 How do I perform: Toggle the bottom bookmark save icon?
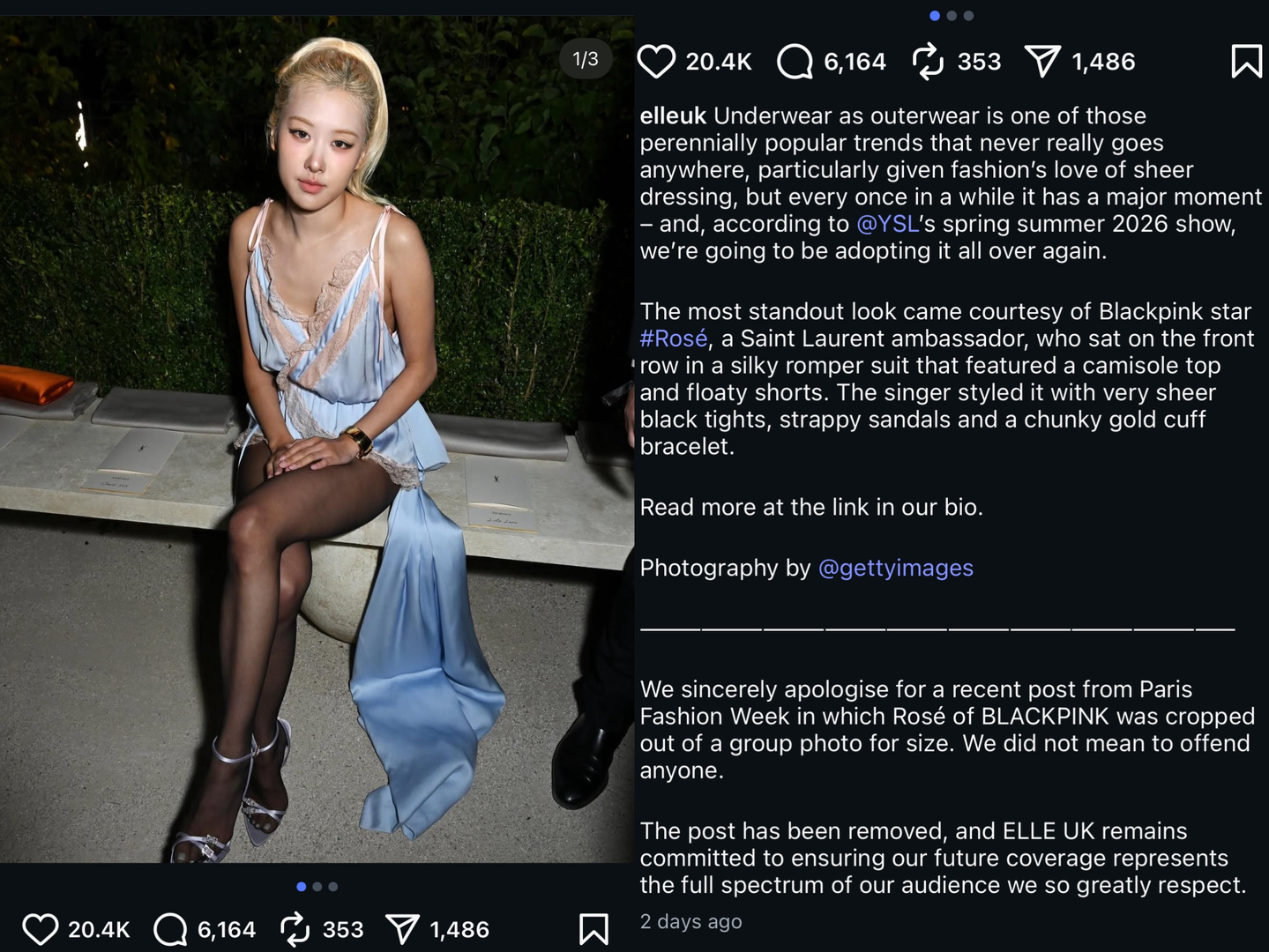(593, 929)
